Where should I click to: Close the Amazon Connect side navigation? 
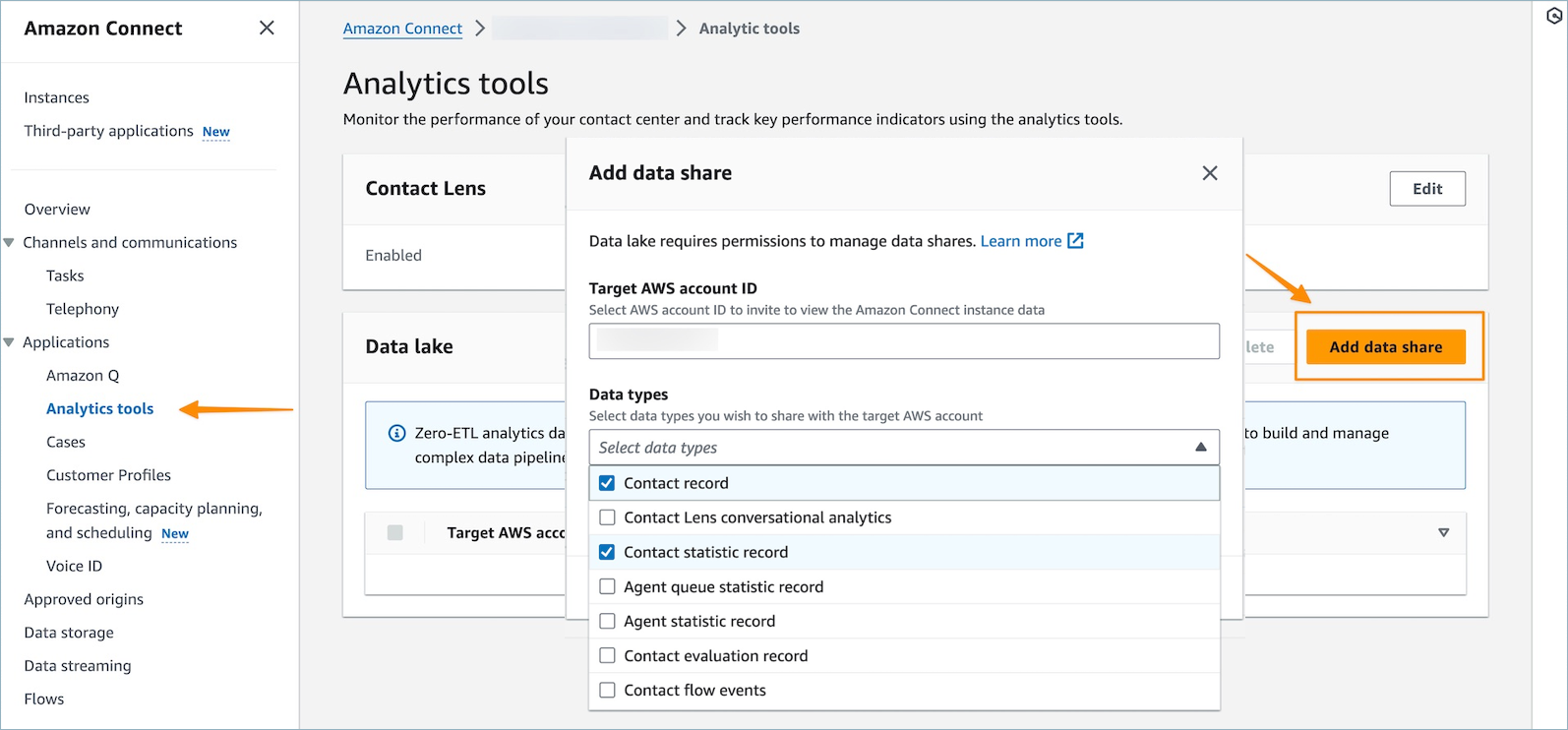click(267, 29)
